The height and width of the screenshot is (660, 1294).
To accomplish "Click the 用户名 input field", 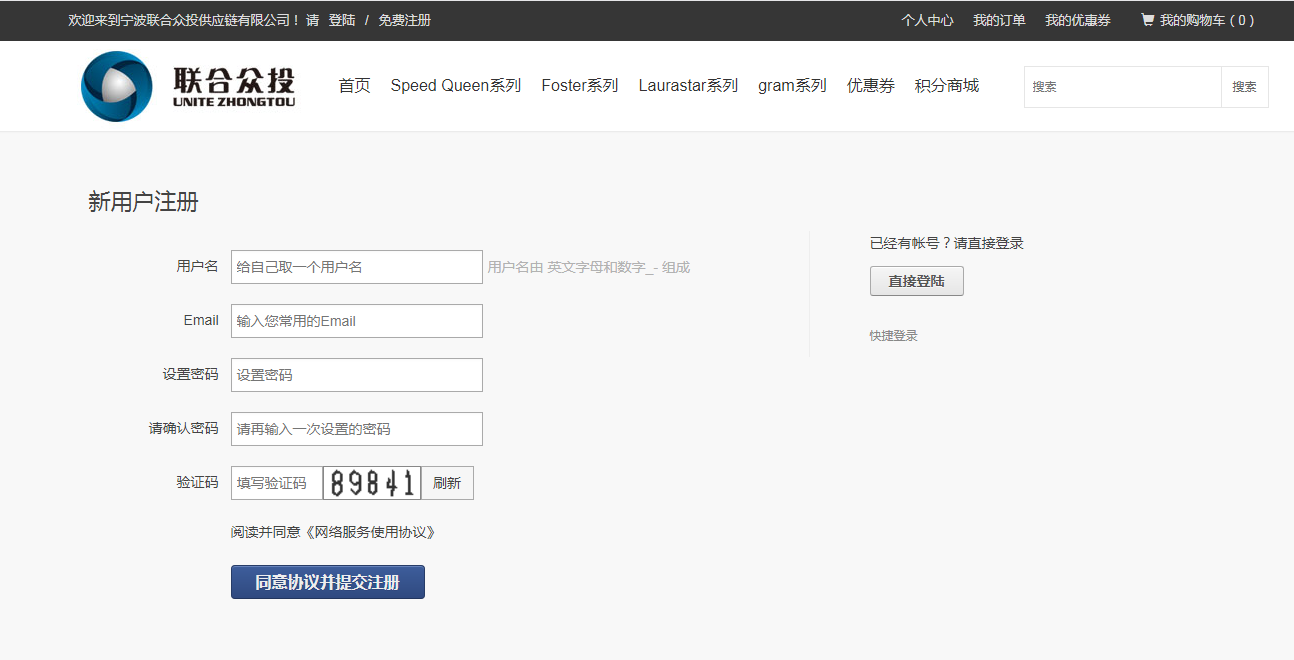I will pos(356,267).
